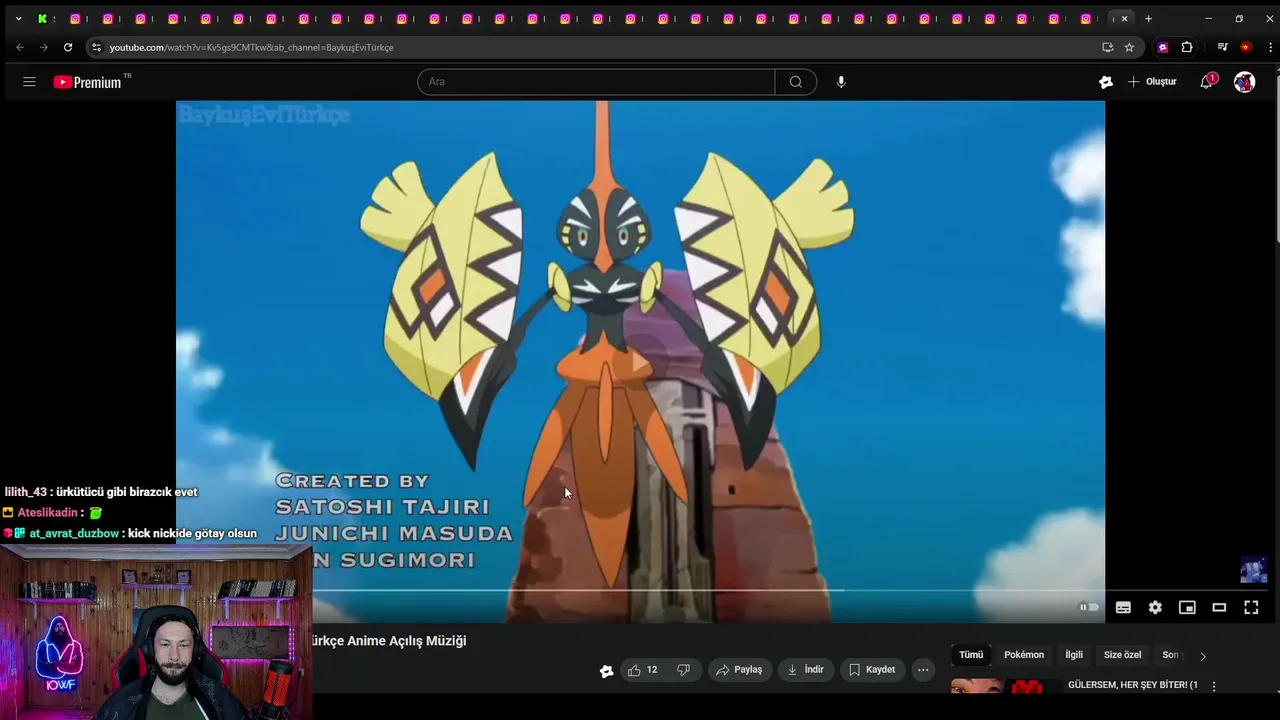Open the tab search dropdown arrow

click(x=18, y=19)
